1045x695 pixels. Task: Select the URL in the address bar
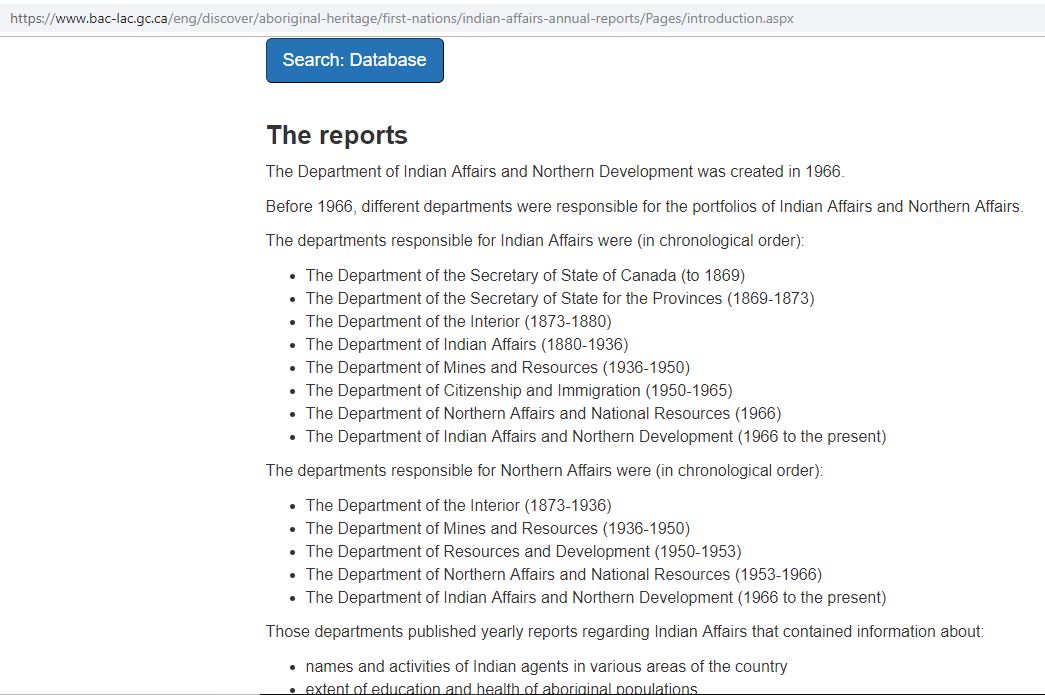(401, 19)
